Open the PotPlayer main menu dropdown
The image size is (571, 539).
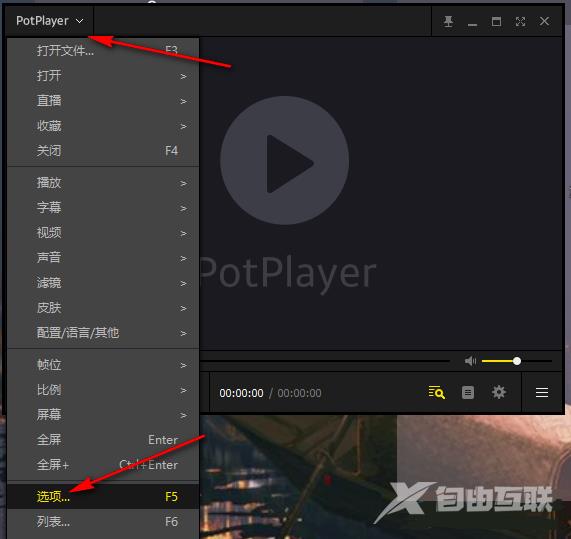pyautogui.click(x=50, y=21)
